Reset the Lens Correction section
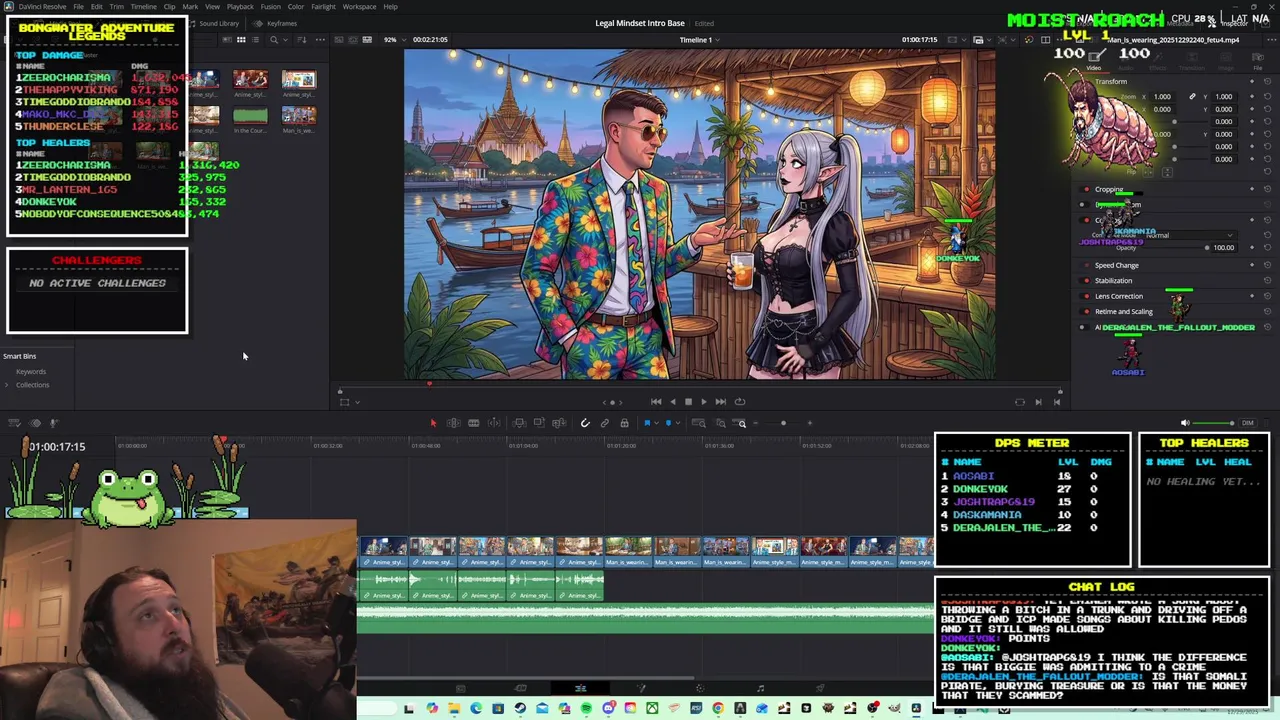 pos(1268,296)
